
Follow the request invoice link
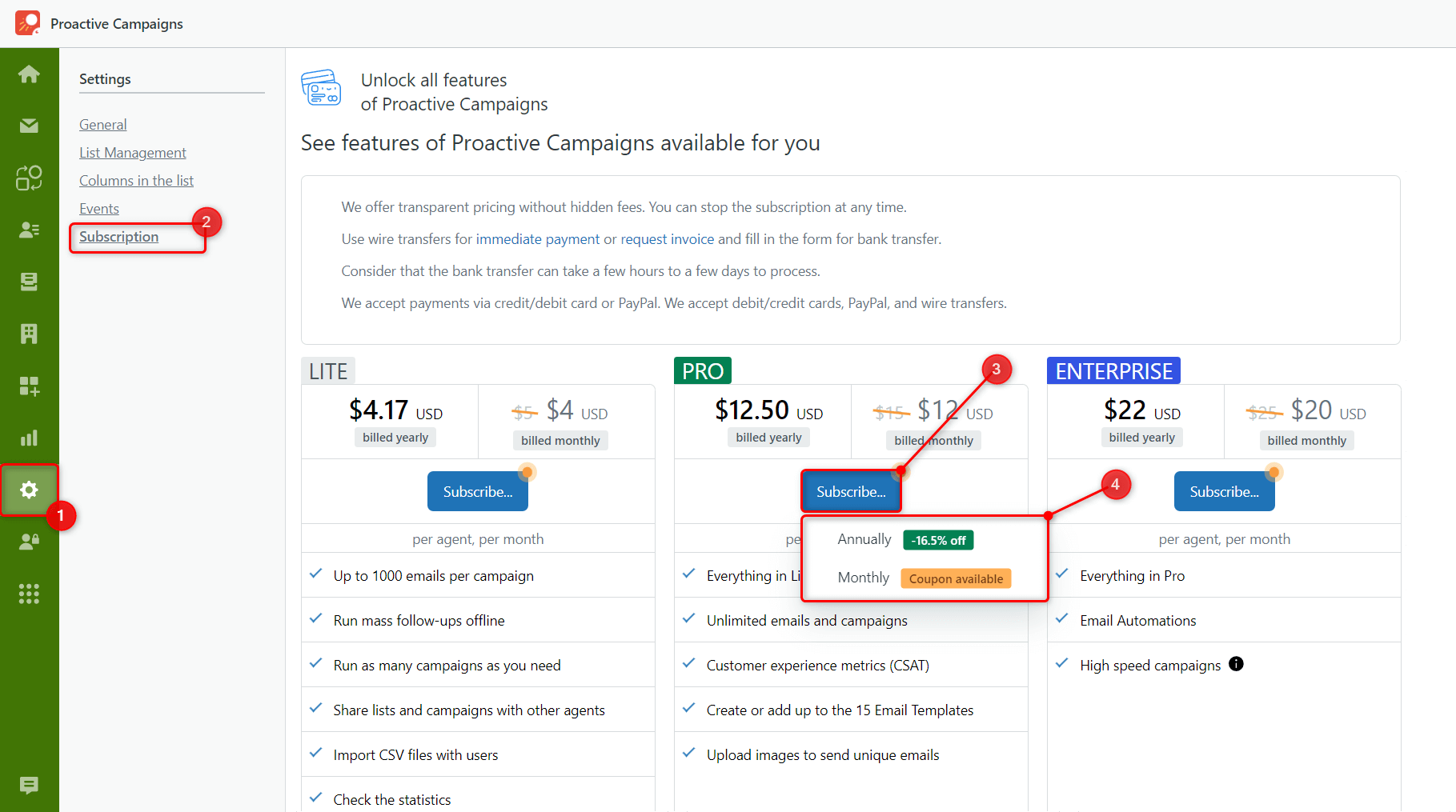point(668,239)
